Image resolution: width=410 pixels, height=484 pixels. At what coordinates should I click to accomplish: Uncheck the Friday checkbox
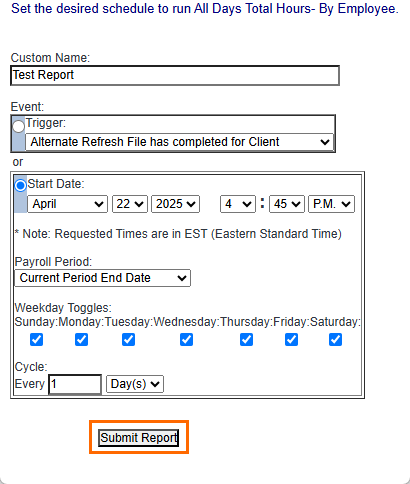tap(291, 340)
